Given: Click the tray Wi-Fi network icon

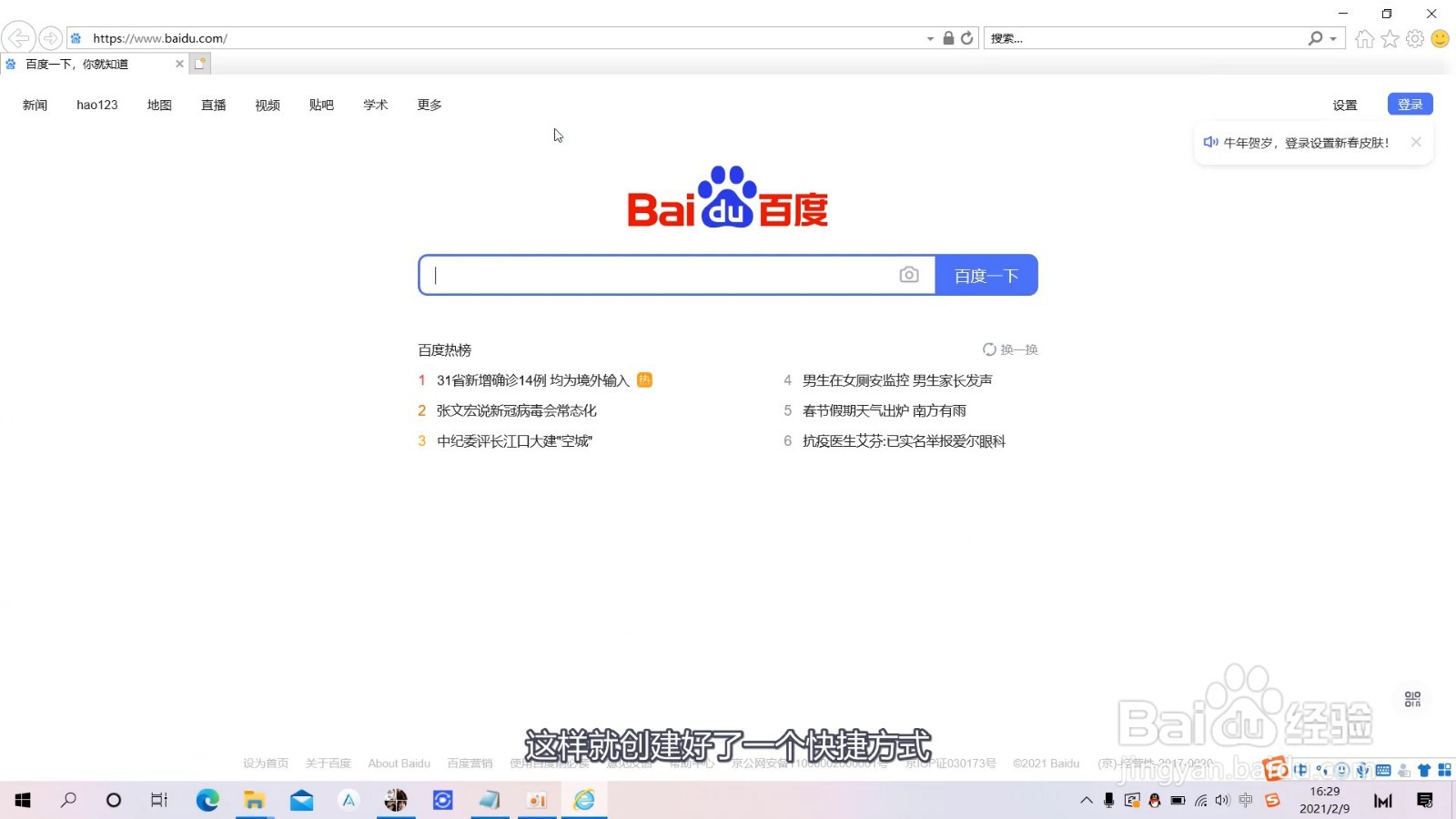Looking at the screenshot, I should click(x=1200, y=801).
